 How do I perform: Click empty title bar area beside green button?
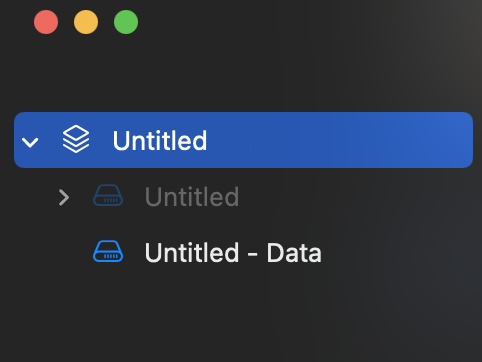pyautogui.click(x=300, y=22)
